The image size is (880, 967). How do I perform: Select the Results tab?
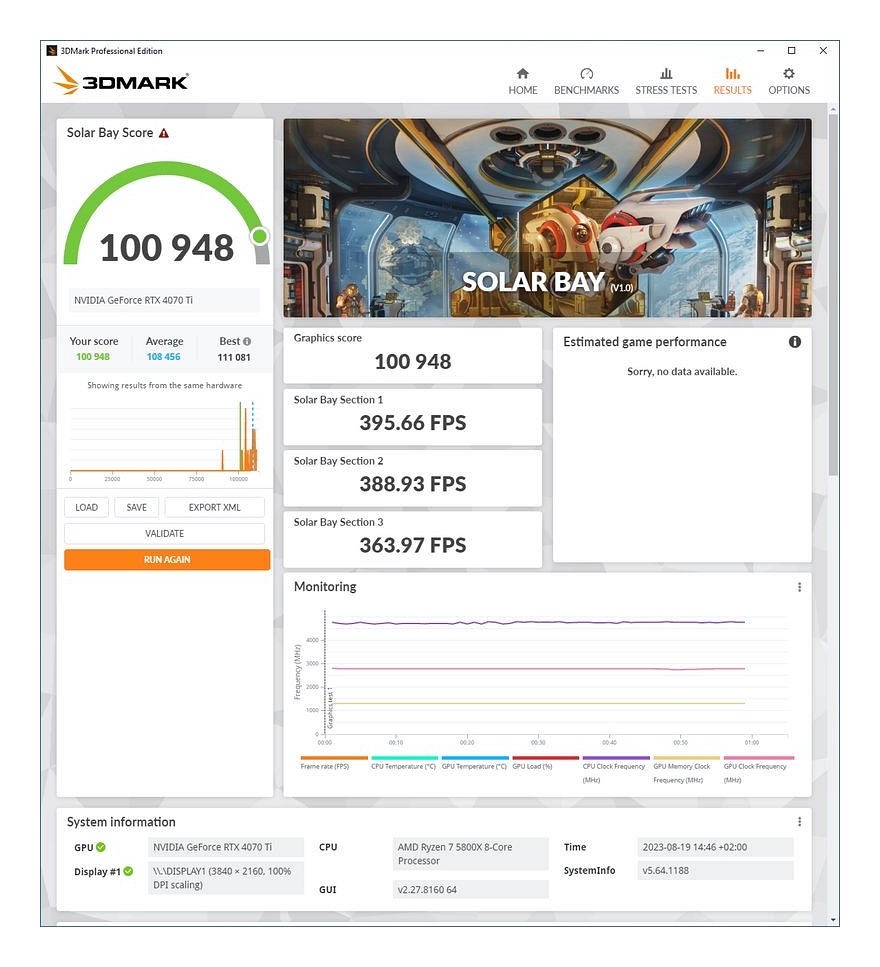click(732, 82)
